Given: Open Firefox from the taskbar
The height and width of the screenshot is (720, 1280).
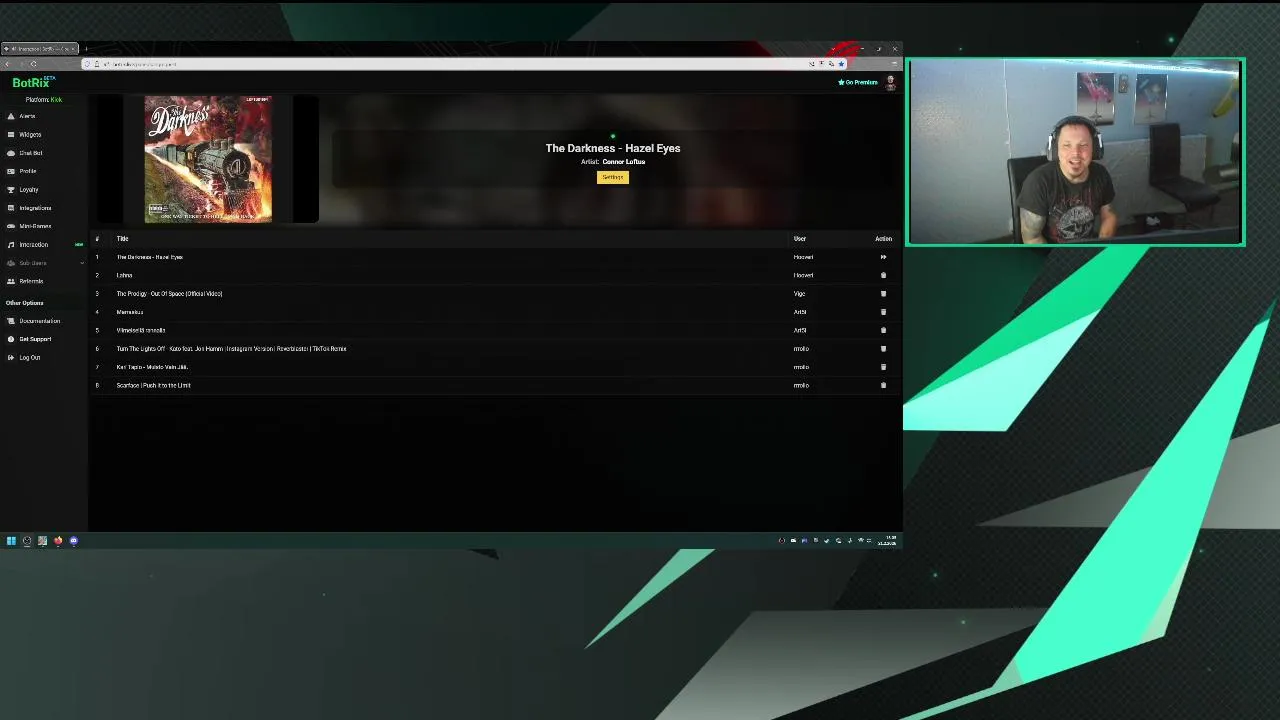Looking at the screenshot, I should pyautogui.click(x=58, y=541).
